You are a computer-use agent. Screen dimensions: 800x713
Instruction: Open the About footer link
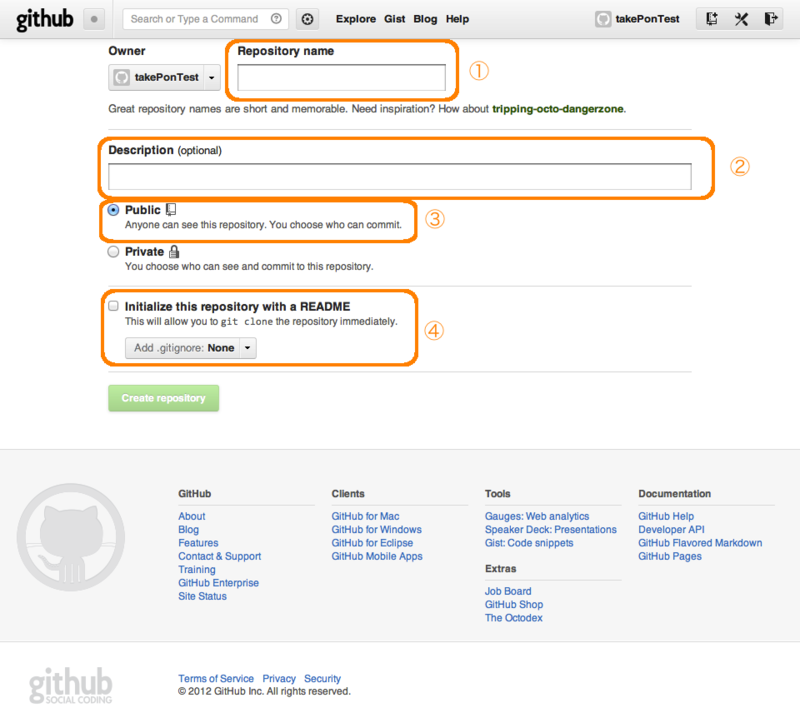[x=192, y=517]
